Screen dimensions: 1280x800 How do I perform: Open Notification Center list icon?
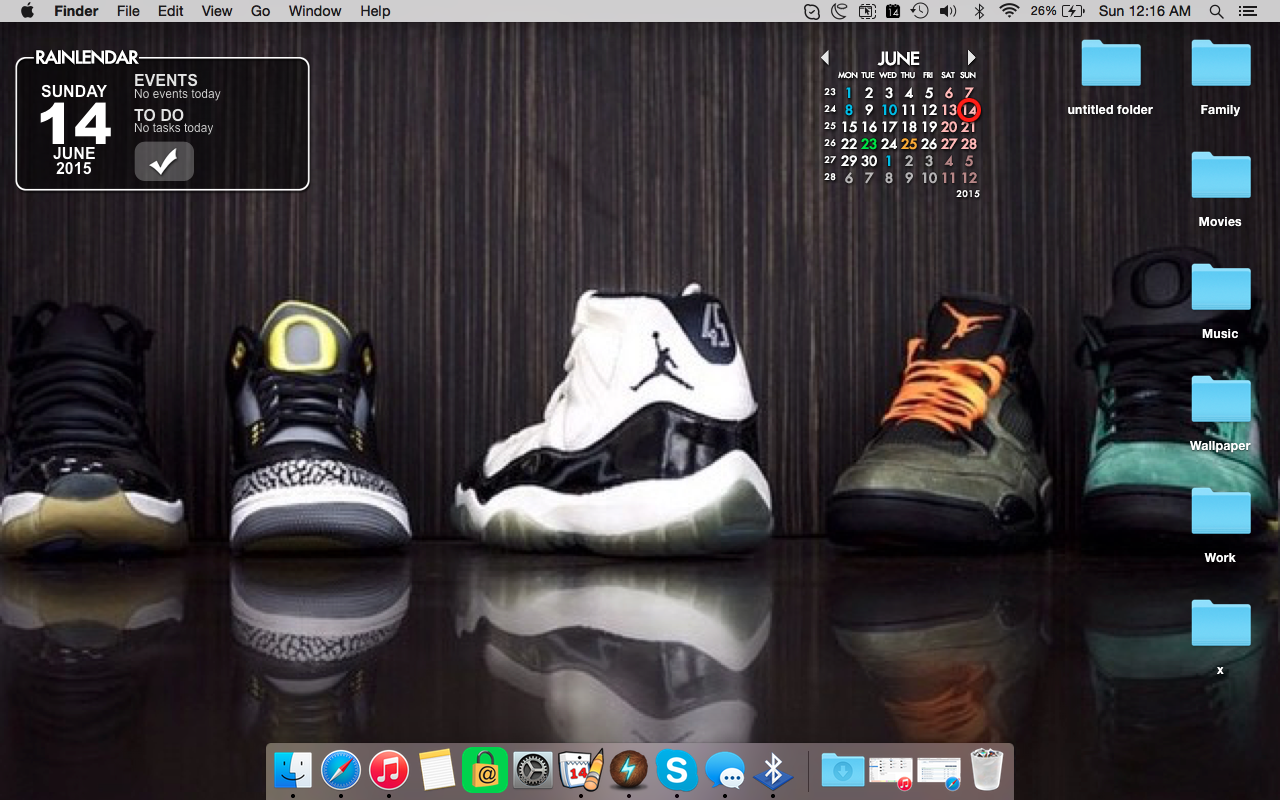tap(1247, 11)
